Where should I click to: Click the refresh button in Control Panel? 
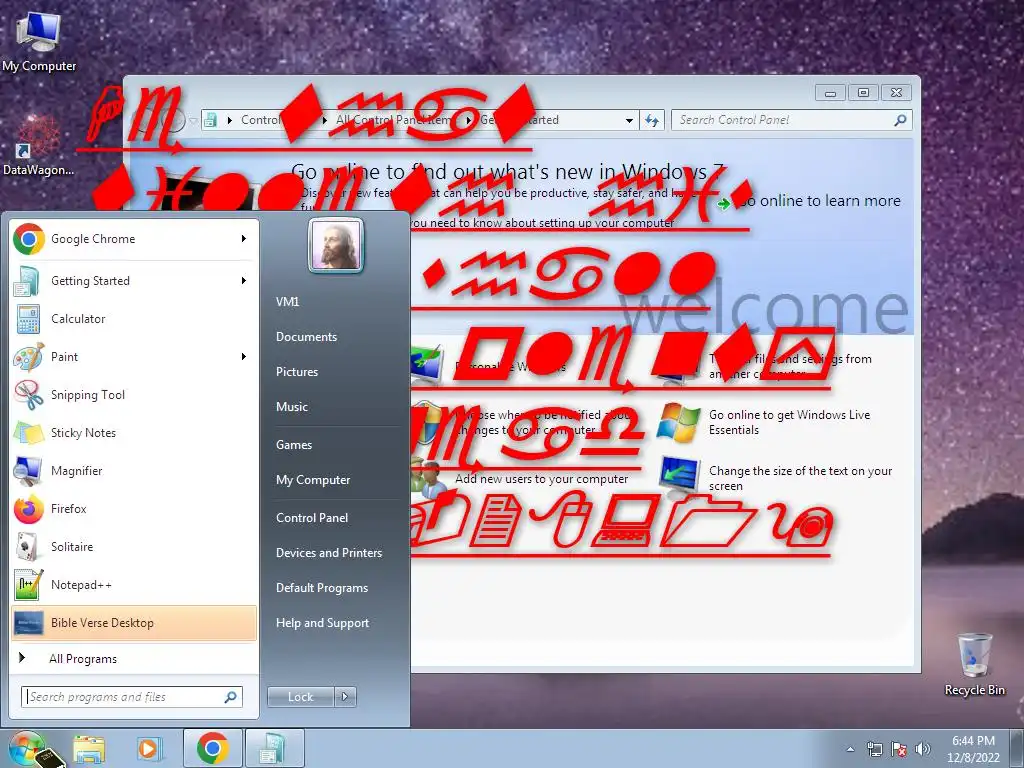(x=652, y=120)
